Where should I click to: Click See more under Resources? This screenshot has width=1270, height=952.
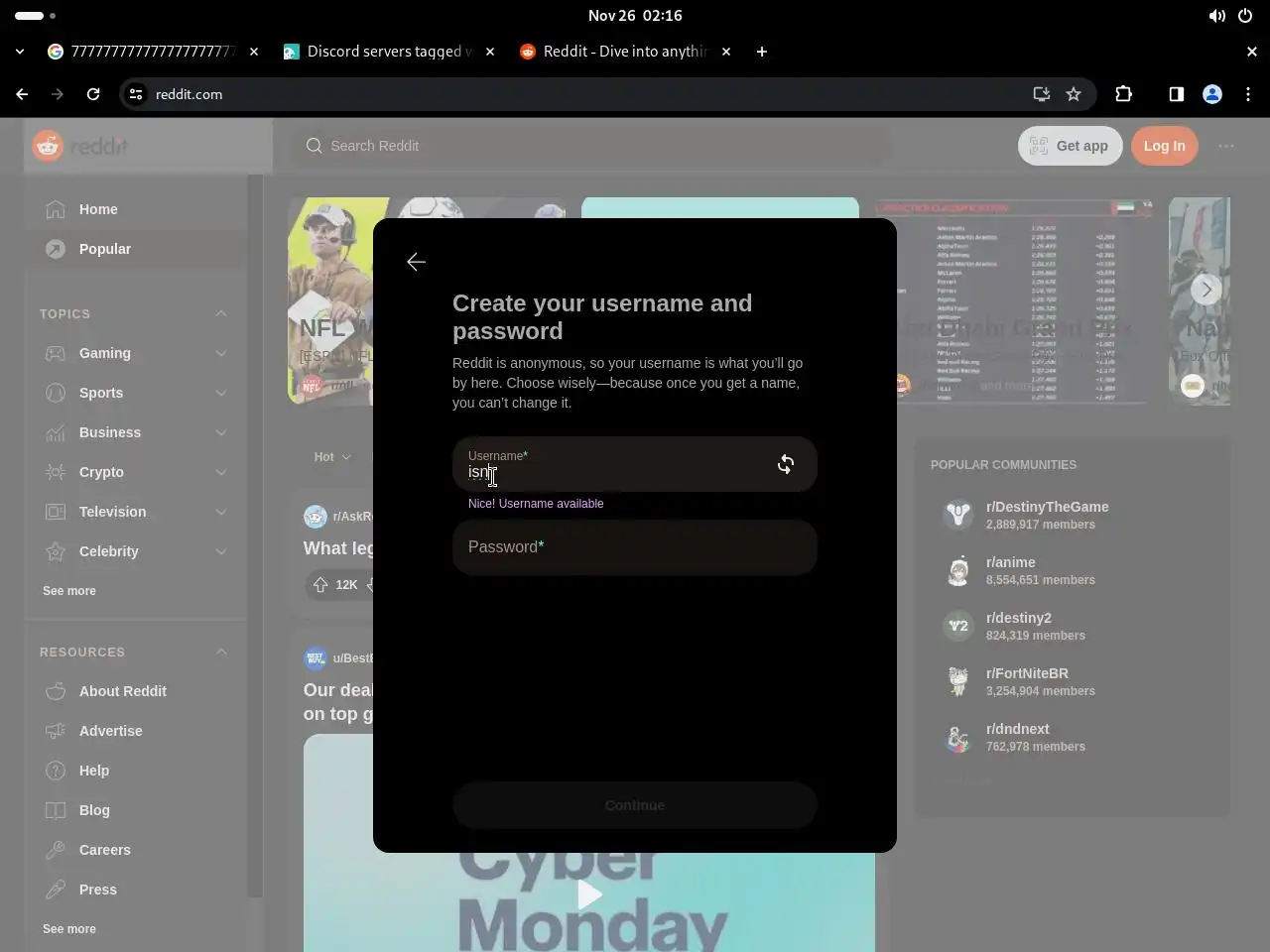69,929
